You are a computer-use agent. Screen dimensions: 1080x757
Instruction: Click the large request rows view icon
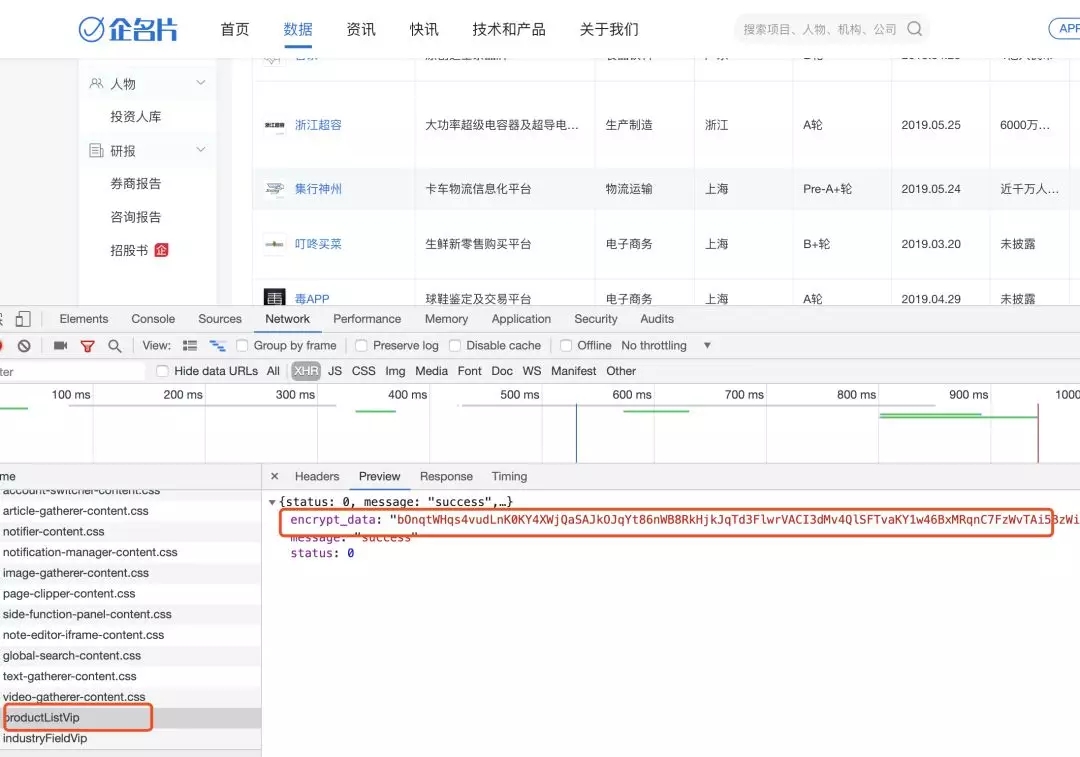pos(190,346)
